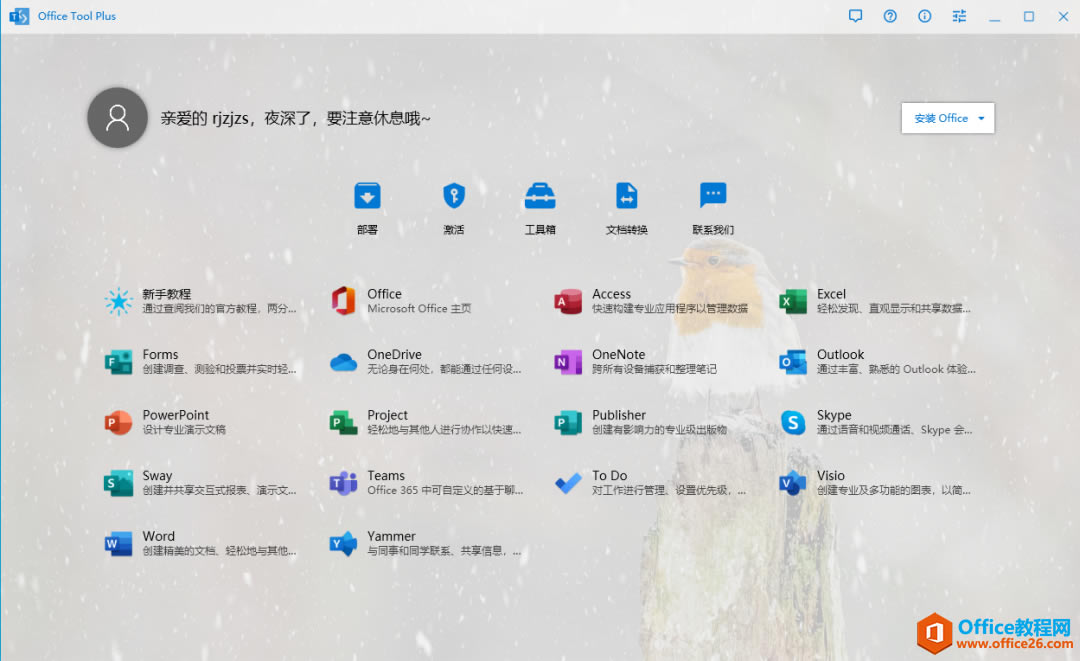
Task: Click the Office Tool Plus logo in title bar
Action: (19, 16)
